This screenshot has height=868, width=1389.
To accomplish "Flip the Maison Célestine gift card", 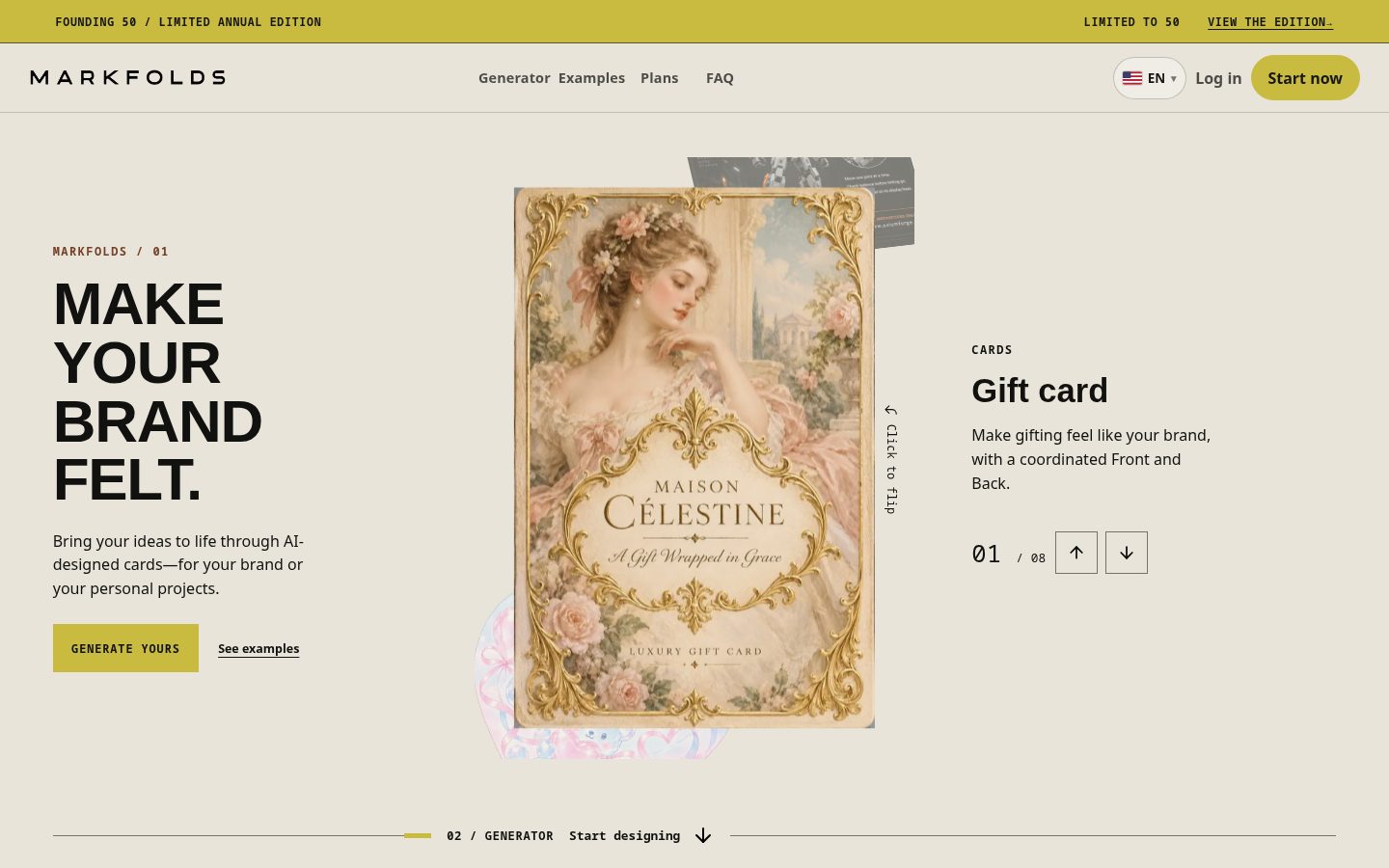I will point(694,458).
